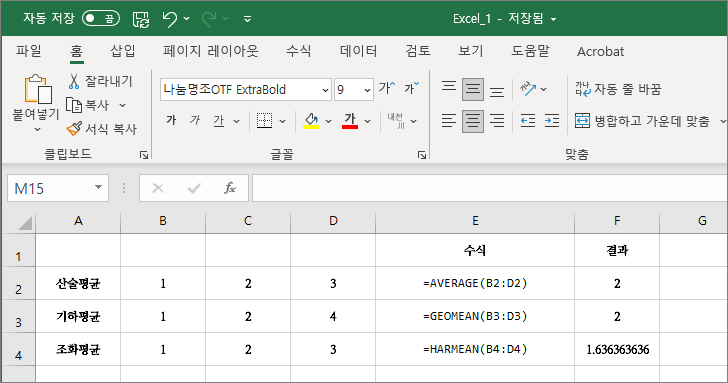
Task: Toggle the AutoSave (자동 저장) switch
Action: (101, 19)
